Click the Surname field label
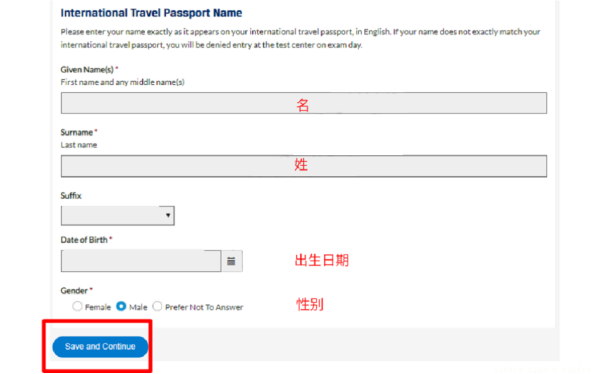The width and height of the screenshot is (607, 374). pos(77,132)
